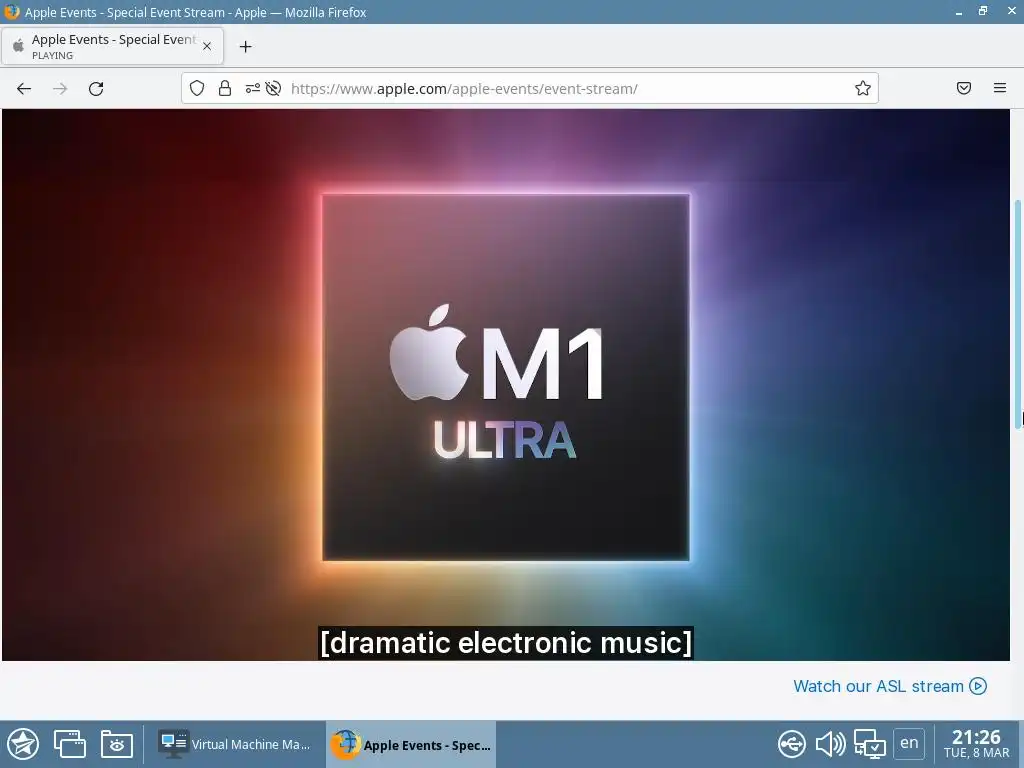Click the autoplay blocked icon

(274, 88)
